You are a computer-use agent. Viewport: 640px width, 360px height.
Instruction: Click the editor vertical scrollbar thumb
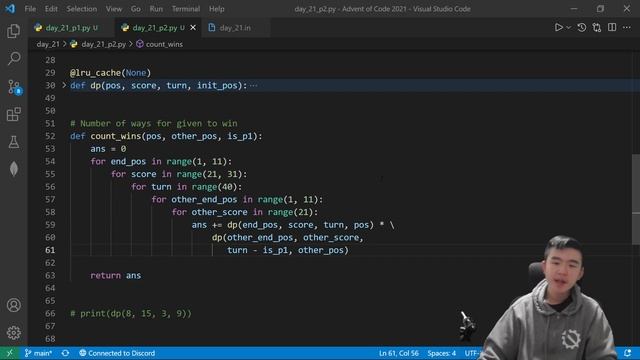636,199
